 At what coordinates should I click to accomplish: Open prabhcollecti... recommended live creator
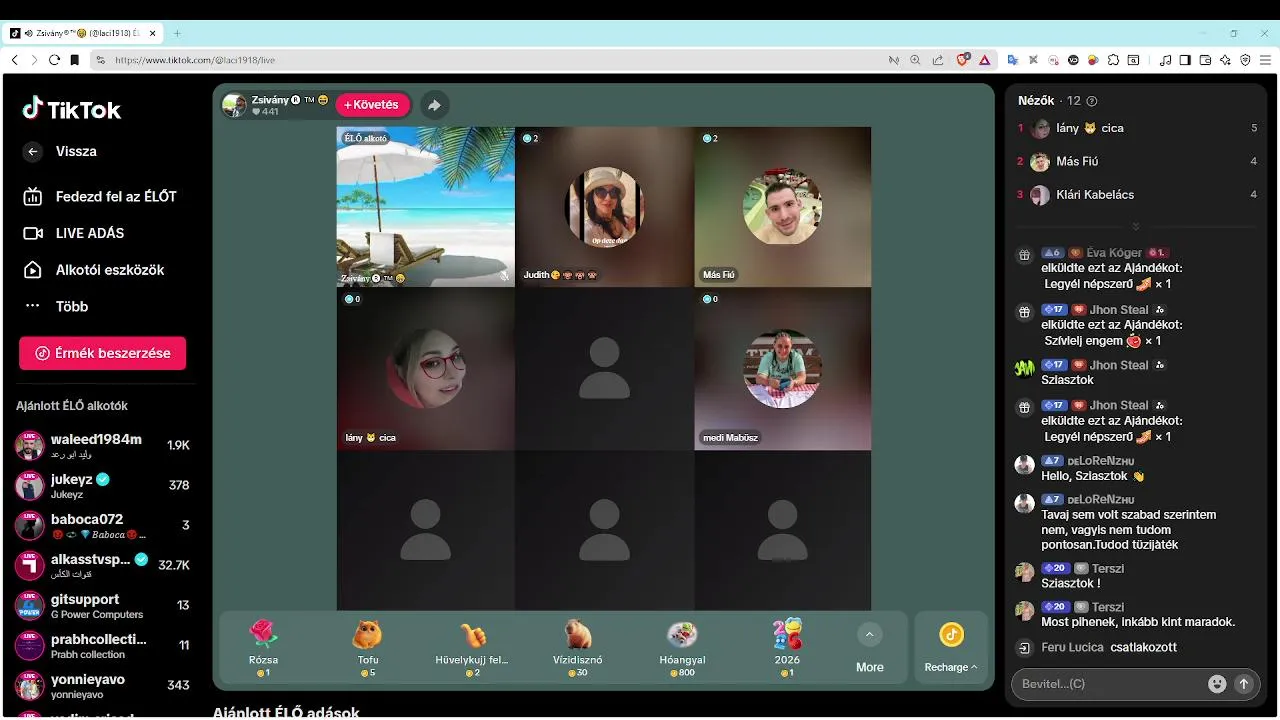pos(104,645)
